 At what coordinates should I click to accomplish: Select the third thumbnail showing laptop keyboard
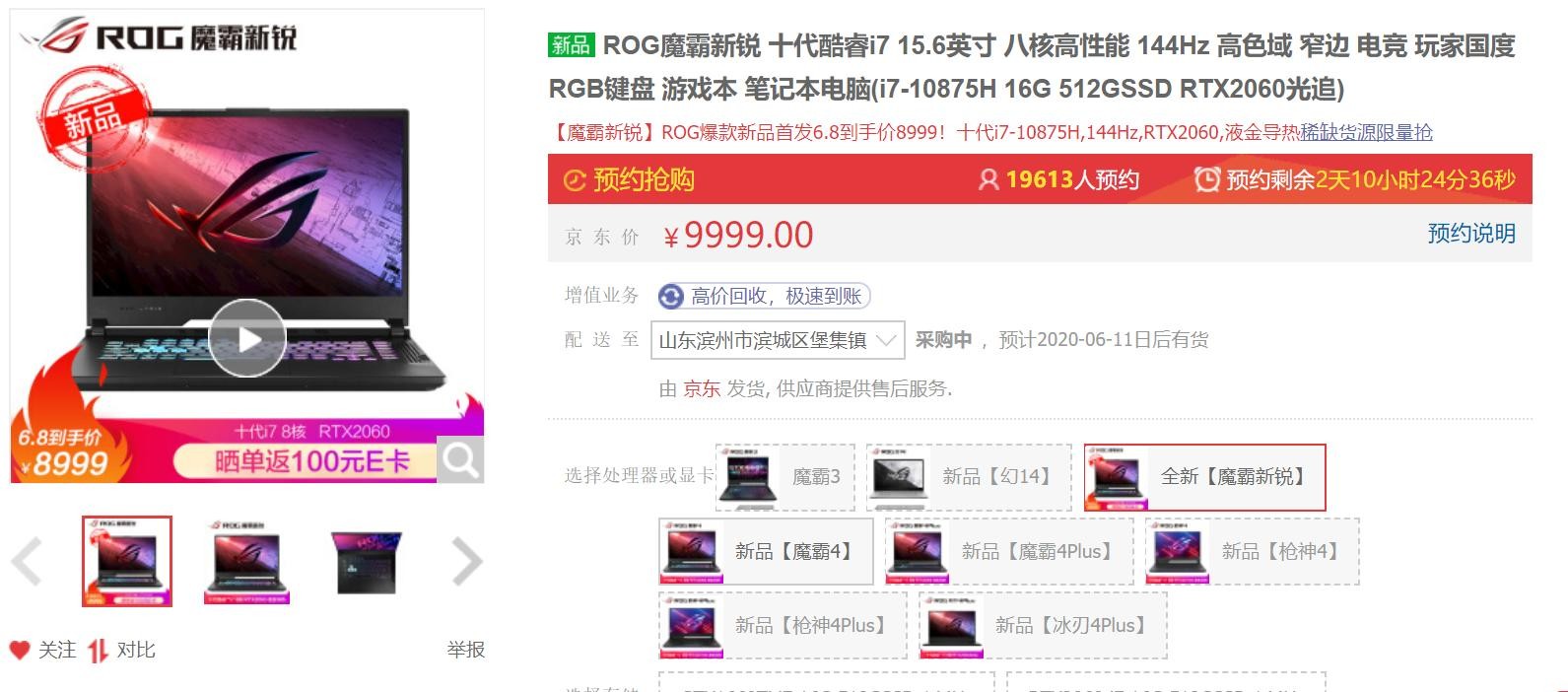pos(367,561)
